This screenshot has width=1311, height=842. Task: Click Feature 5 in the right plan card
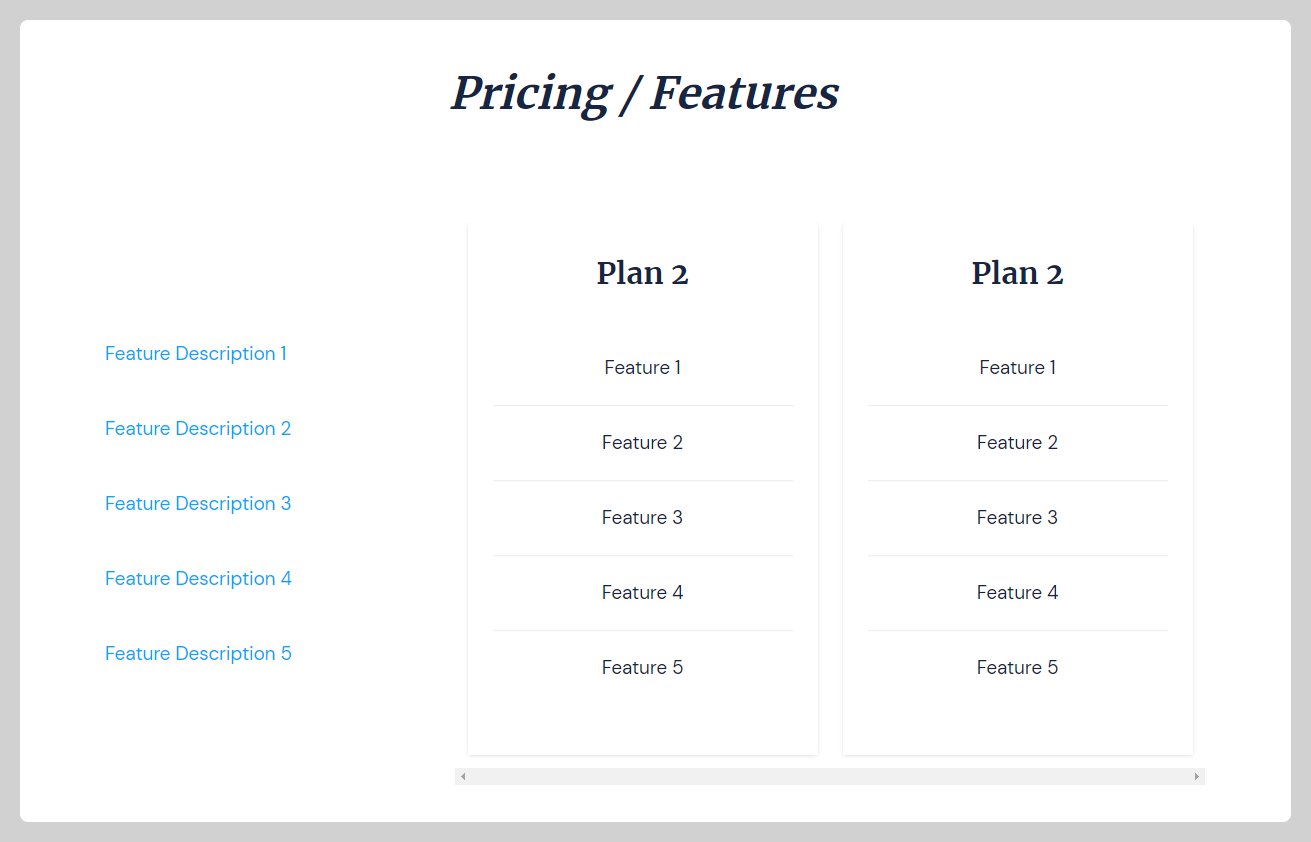[x=1017, y=667]
